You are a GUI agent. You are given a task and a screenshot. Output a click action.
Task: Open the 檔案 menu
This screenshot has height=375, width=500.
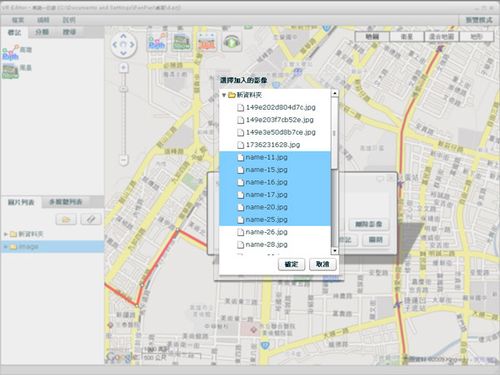click(18, 20)
